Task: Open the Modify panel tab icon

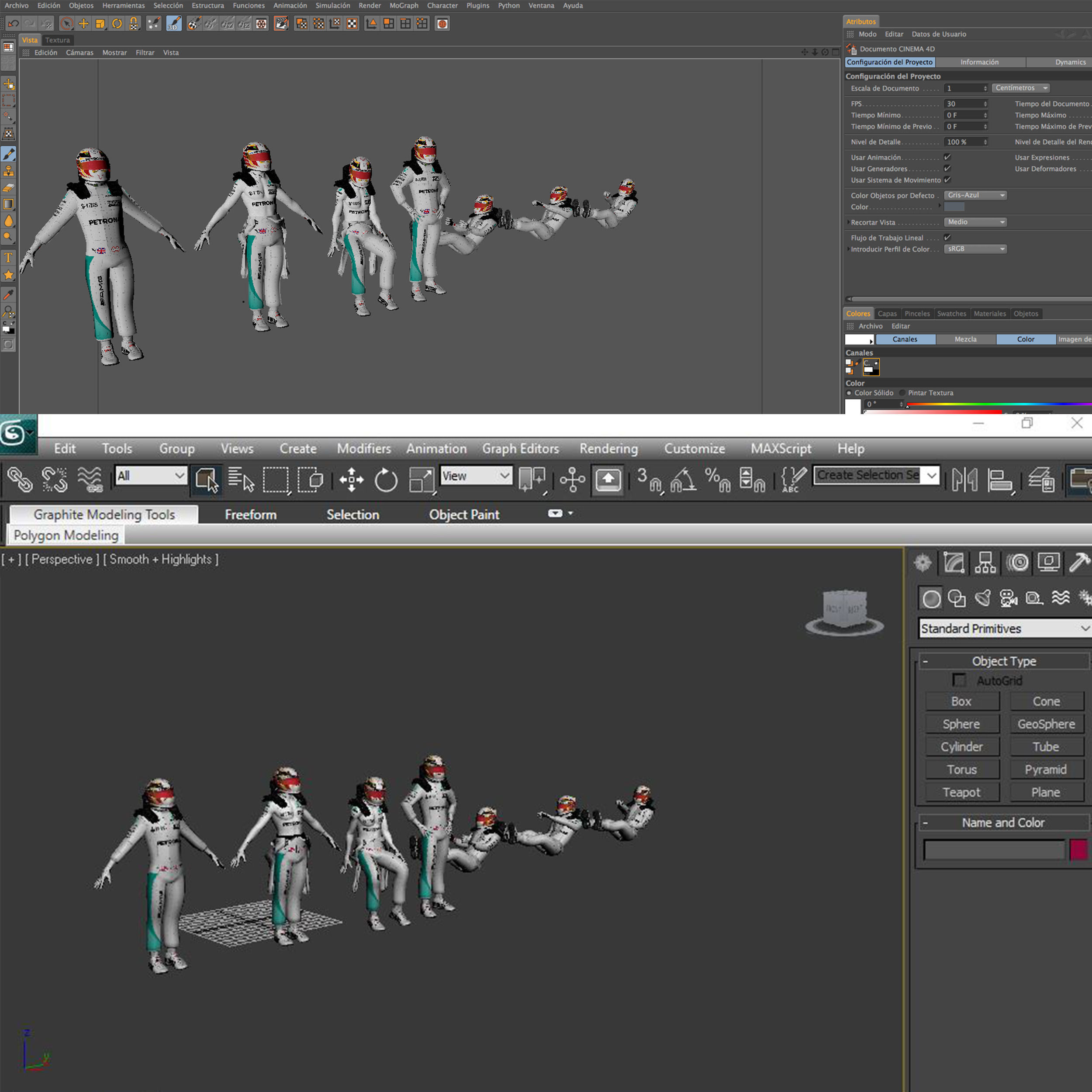Action: (x=954, y=563)
